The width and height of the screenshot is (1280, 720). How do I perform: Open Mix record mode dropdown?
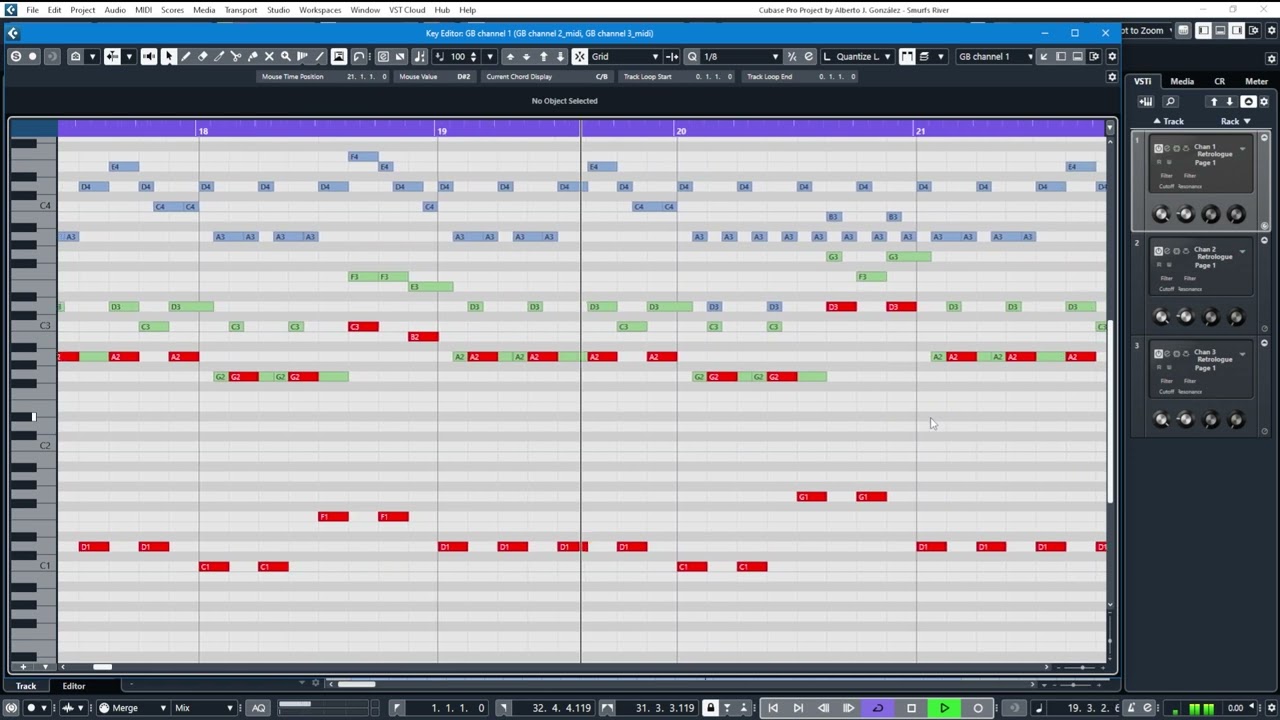(204, 708)
